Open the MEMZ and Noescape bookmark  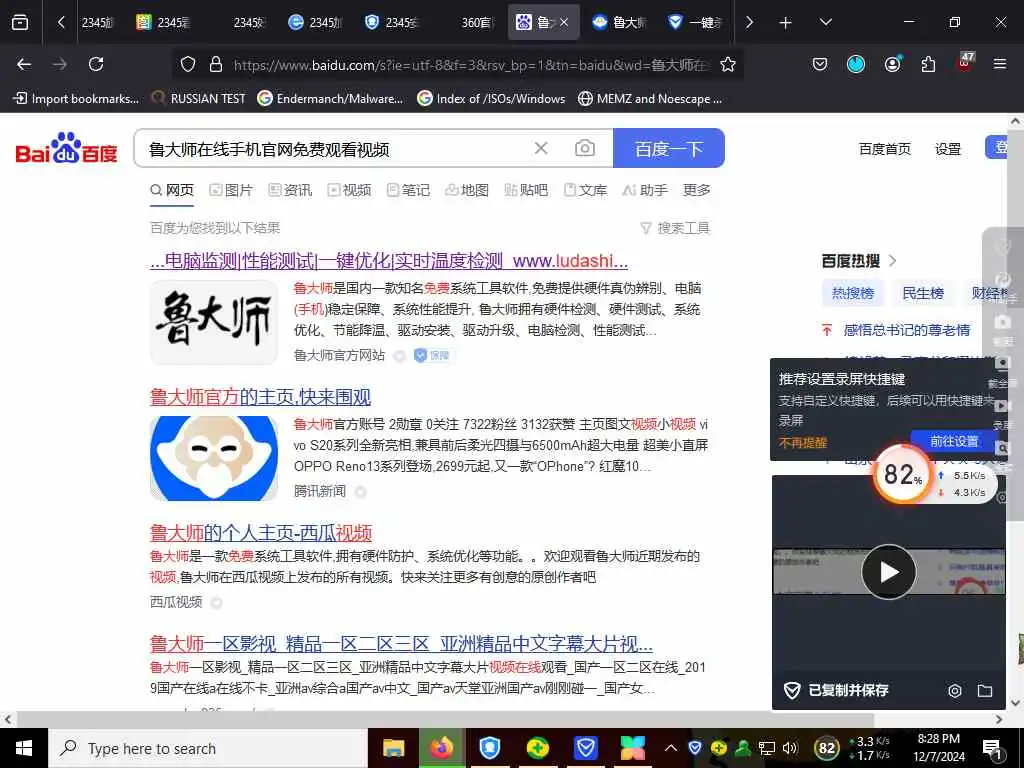650,99
